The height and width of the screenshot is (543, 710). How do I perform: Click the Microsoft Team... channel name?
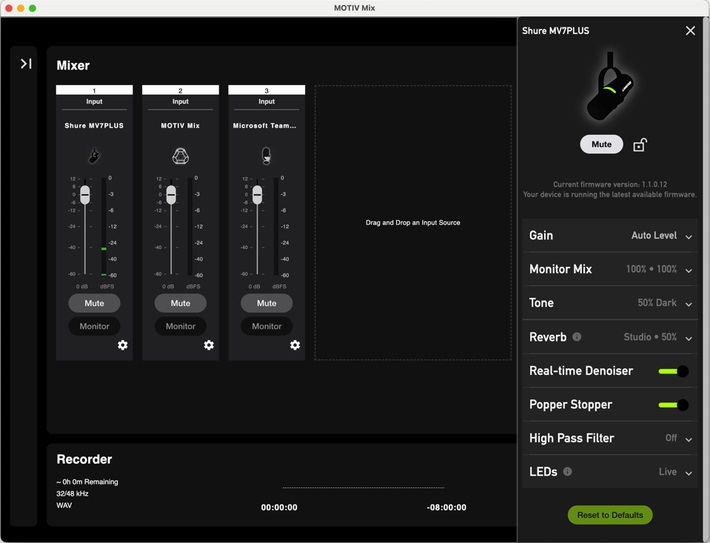click(x=264, y=125)
